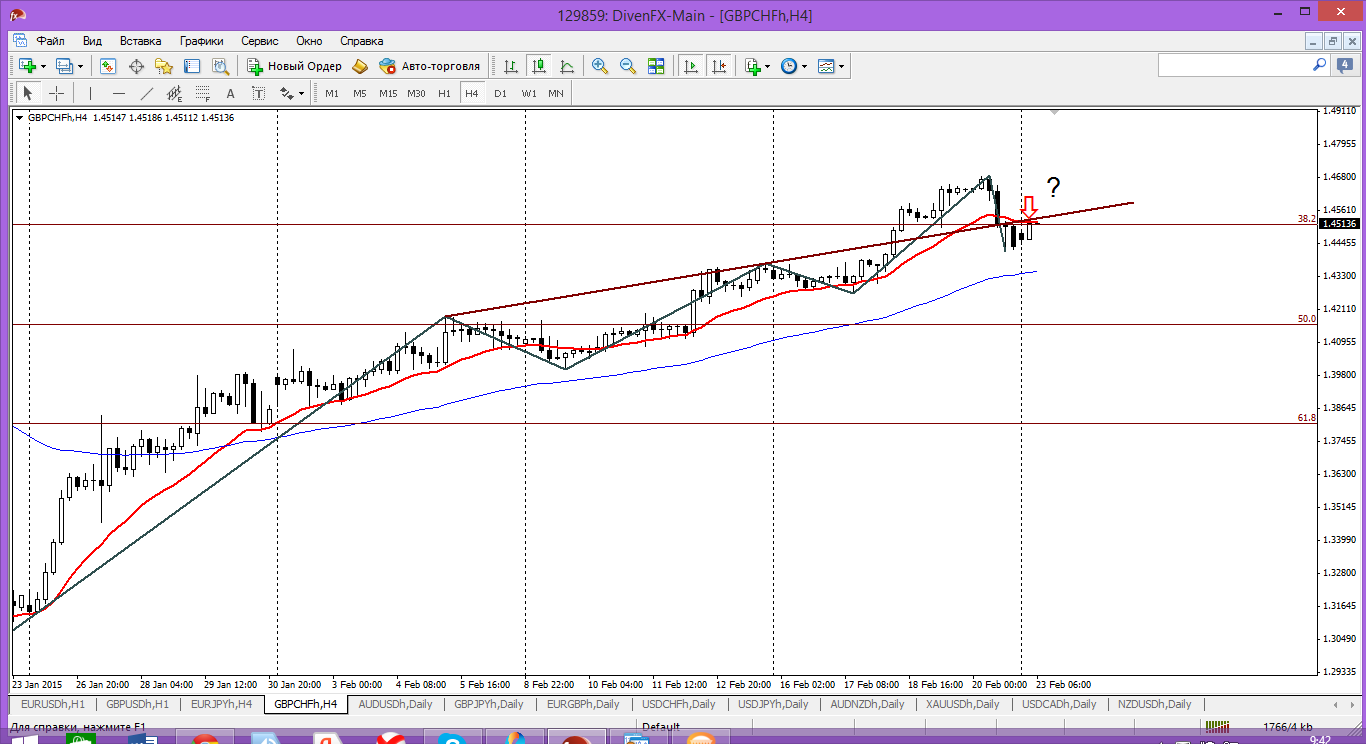Click the search magnifier icon
The image size is (1370, 744).
click(1320, 65)
